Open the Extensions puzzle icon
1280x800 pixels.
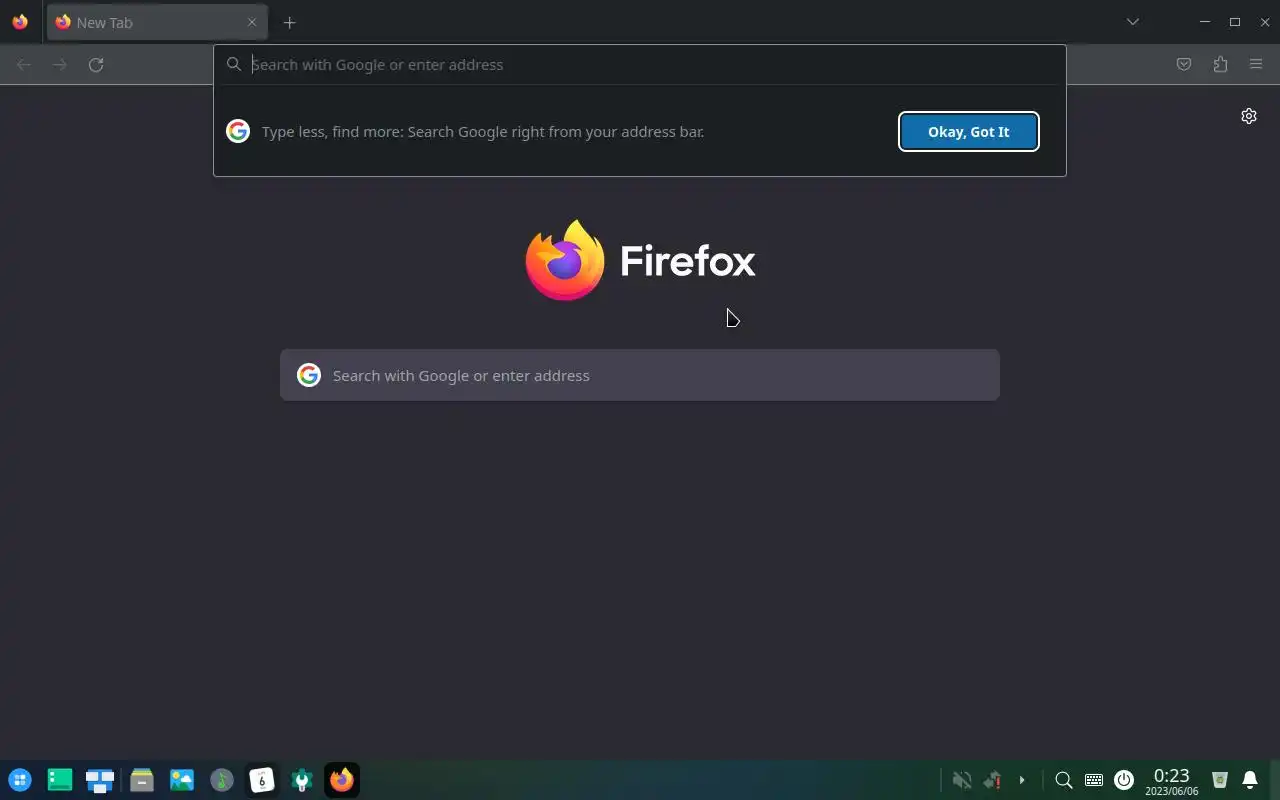pos(1220,64)
